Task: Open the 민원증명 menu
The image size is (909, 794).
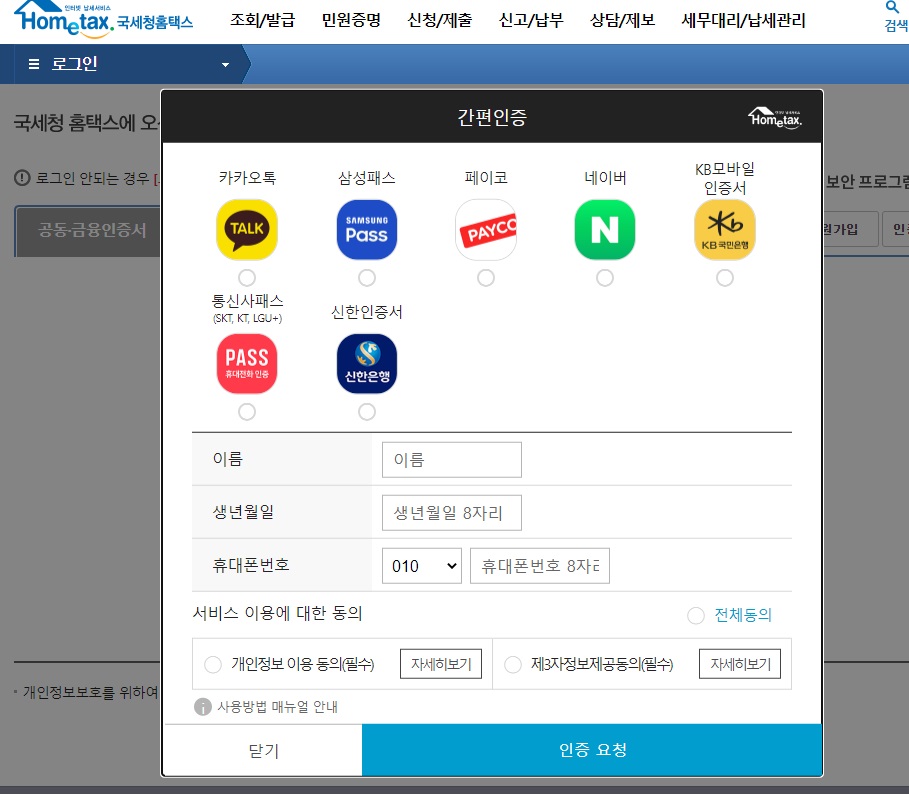Action: pyautogui.click(x=351, y=20)
